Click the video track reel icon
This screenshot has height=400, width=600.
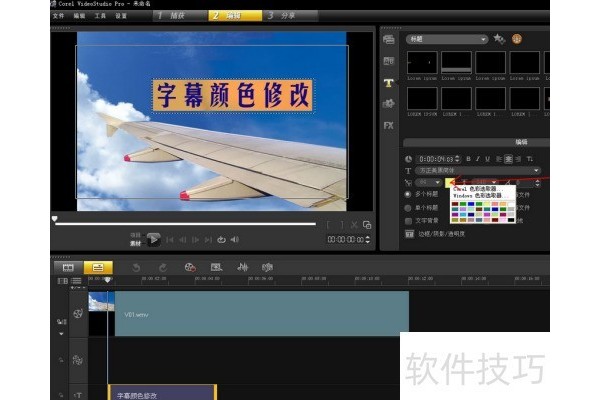pos(78,314)
